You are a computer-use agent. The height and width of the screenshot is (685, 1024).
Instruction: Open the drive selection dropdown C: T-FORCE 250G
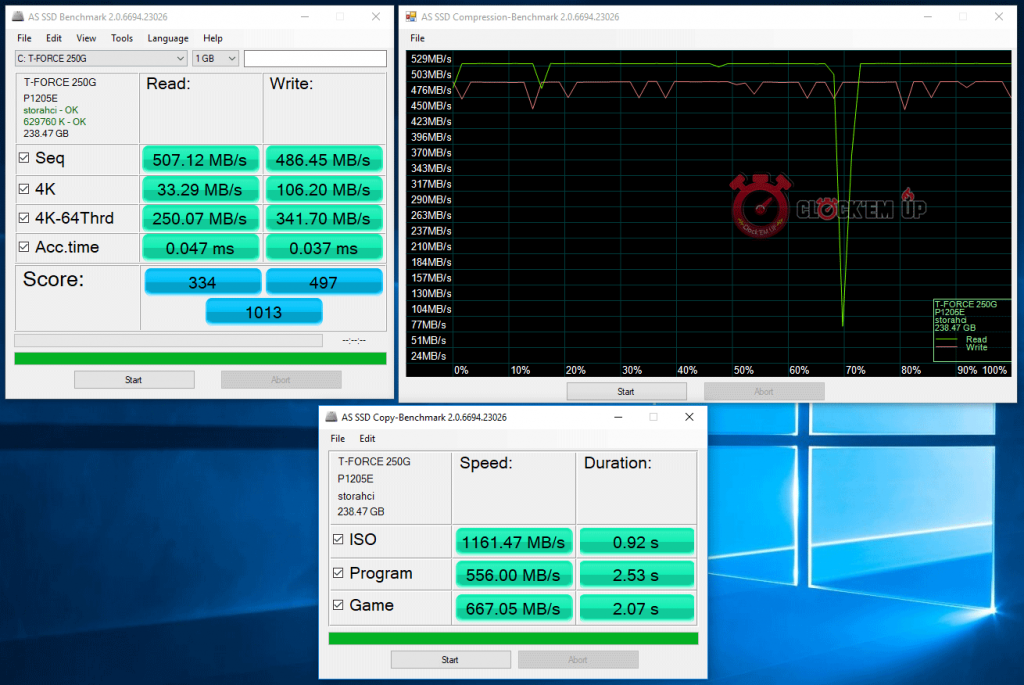click(102, 59)
